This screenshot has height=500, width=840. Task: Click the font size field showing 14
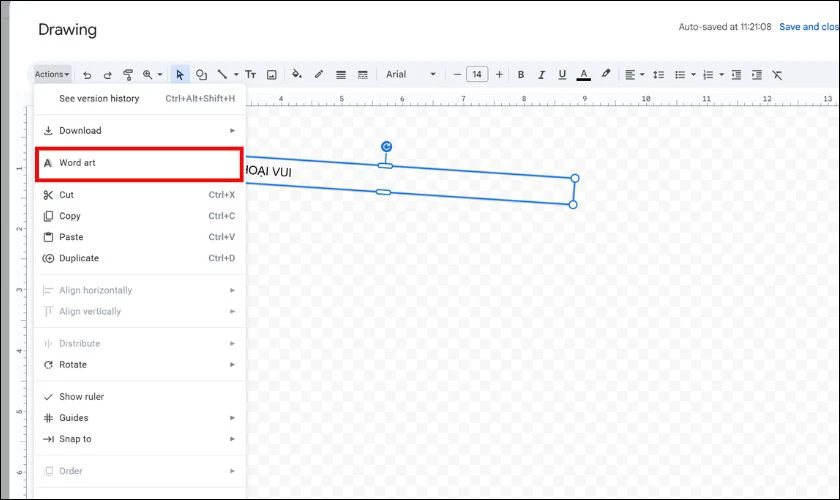(477, 74)
